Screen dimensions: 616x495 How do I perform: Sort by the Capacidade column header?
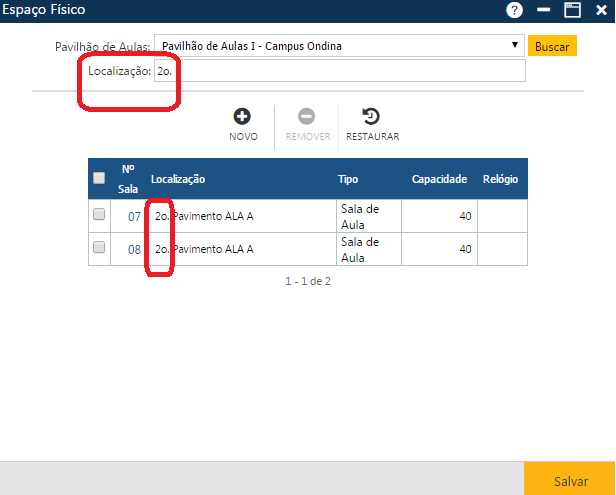pos(439,179)
